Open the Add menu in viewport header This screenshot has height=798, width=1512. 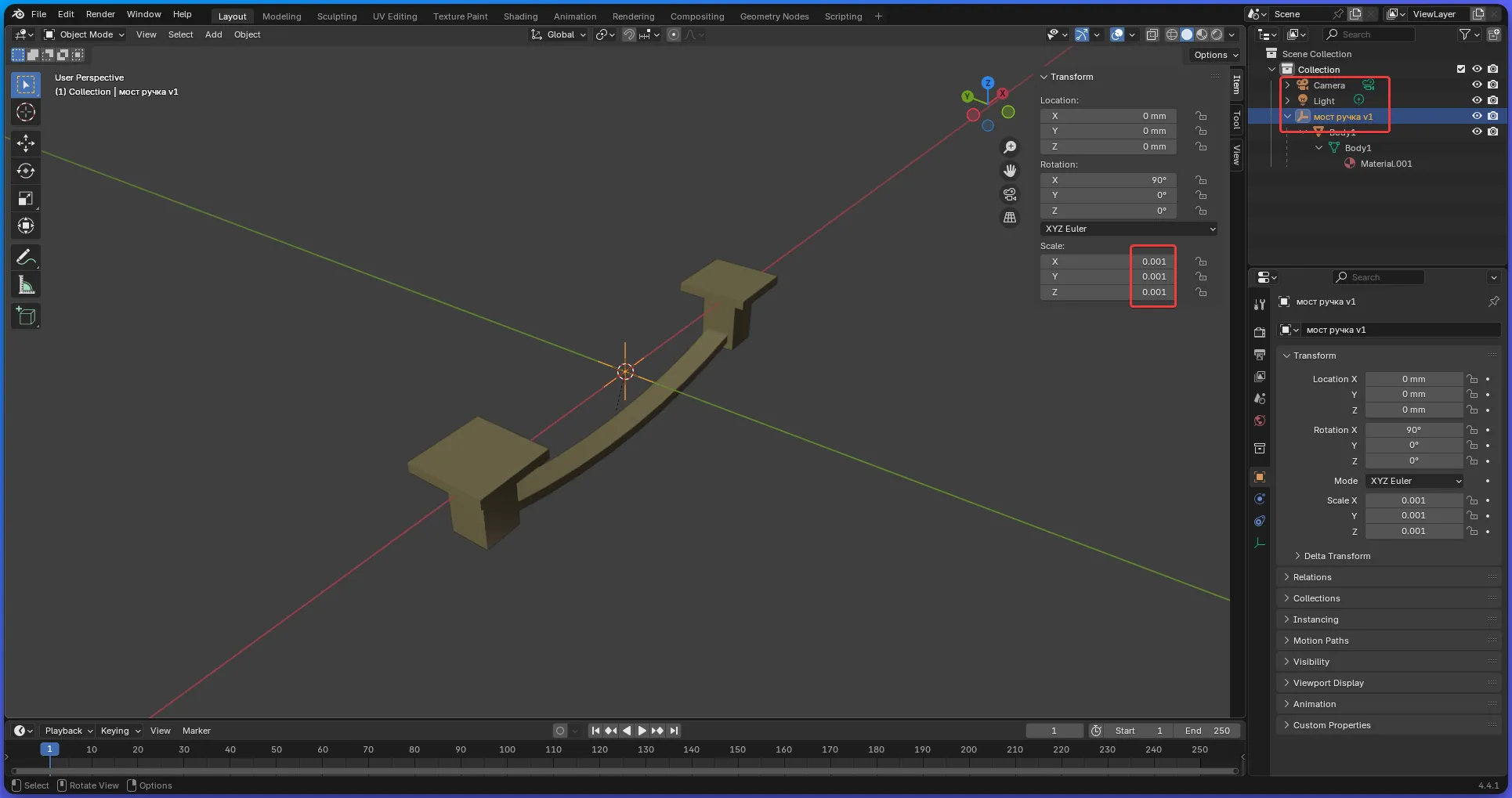click(x=213, y=34)
